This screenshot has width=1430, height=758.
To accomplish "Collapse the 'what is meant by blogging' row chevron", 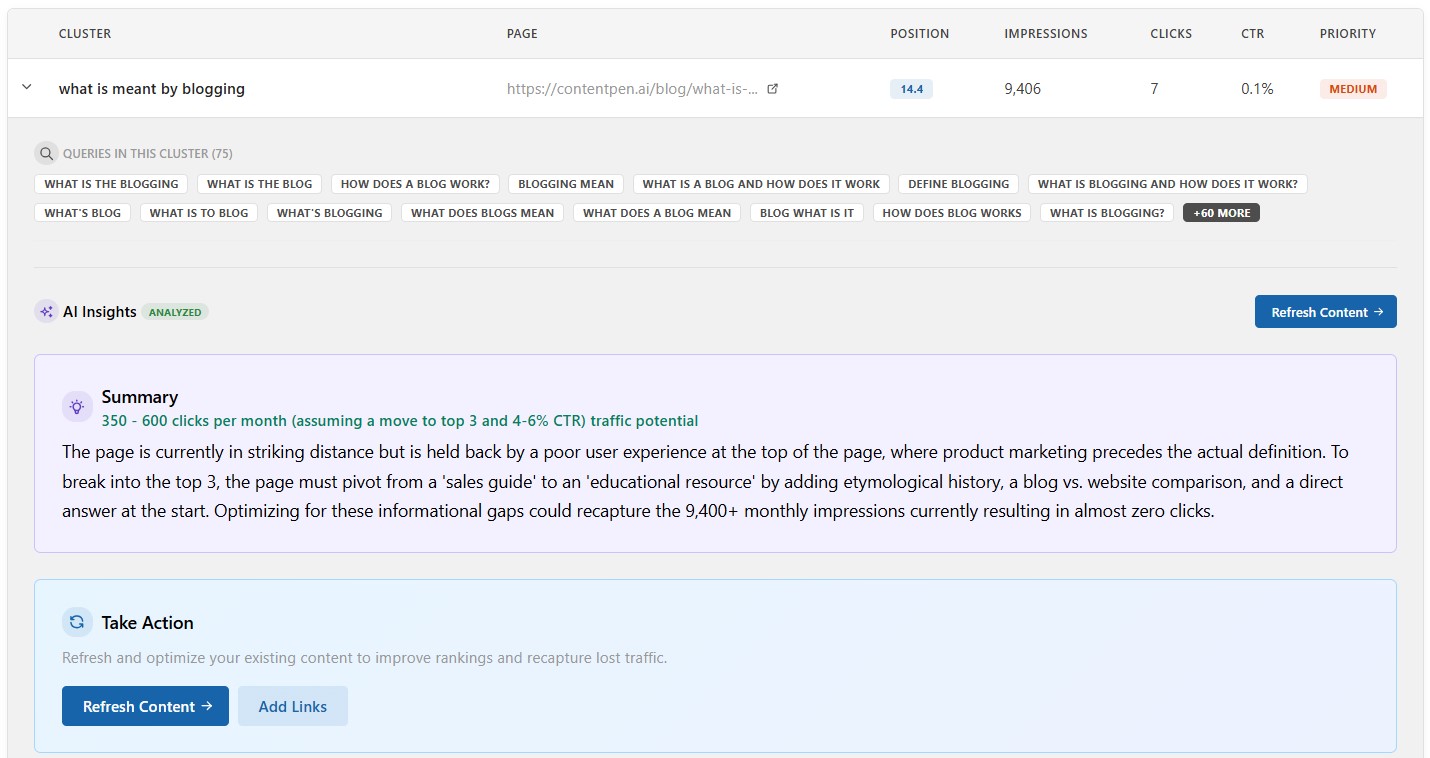I will 27,88.
